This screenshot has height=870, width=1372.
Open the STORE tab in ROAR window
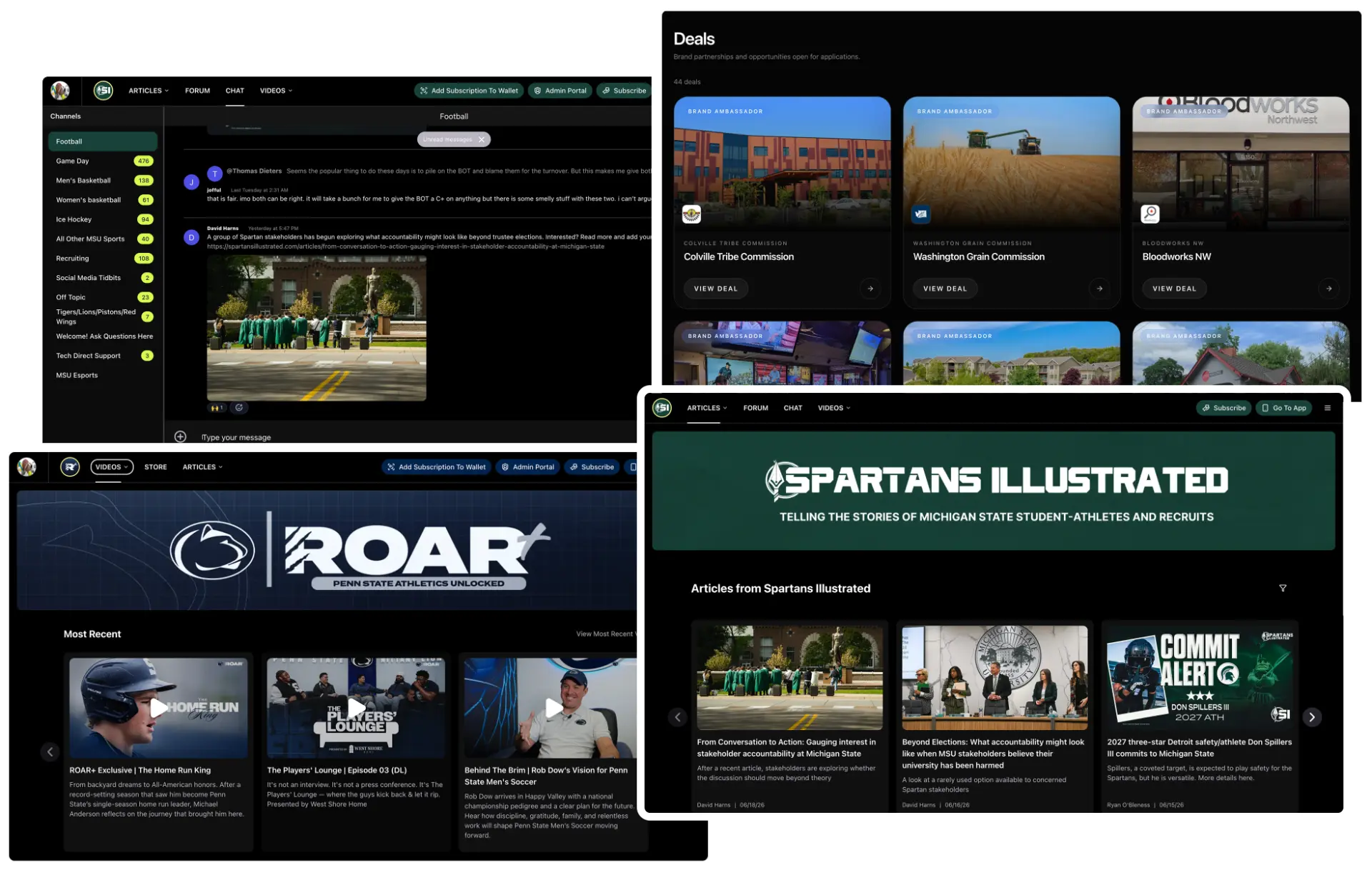click(156, 467)
